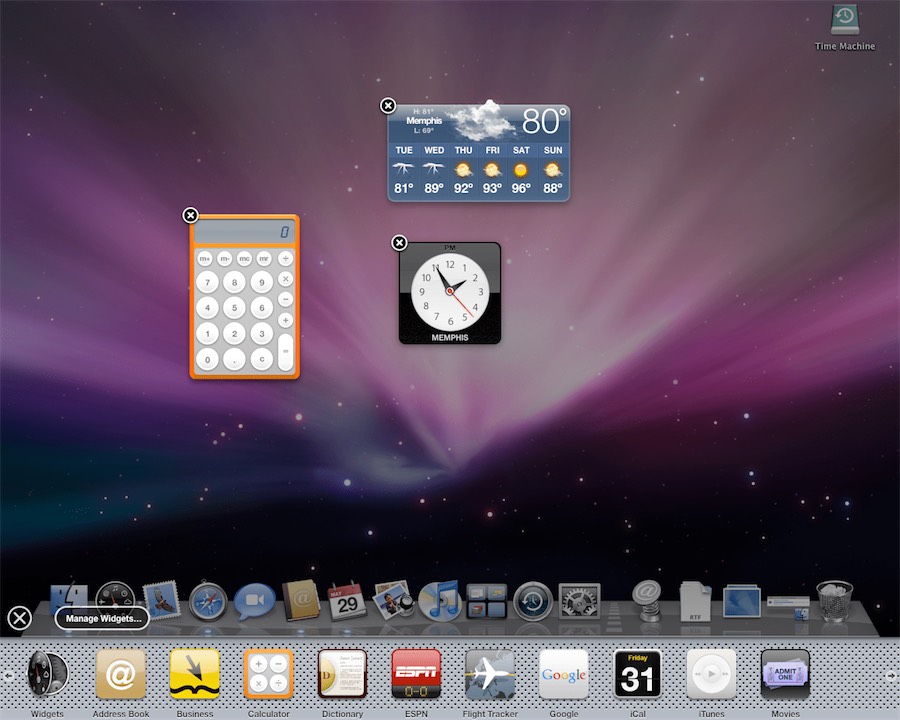Close the widget bar with X circle

point(20,618)
